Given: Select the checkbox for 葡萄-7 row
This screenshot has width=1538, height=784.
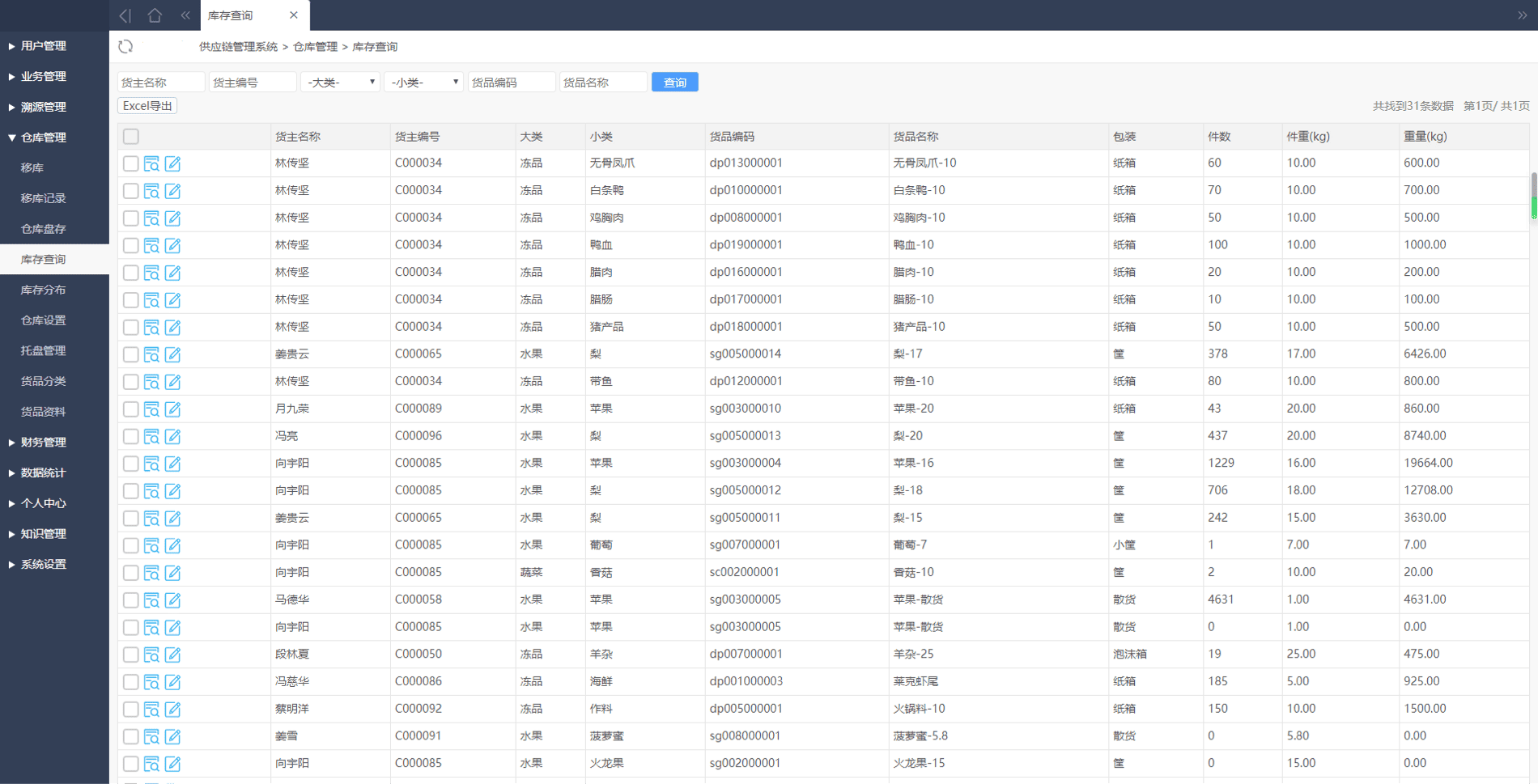Looking at the screenshot, I should [x=131, y=545].
